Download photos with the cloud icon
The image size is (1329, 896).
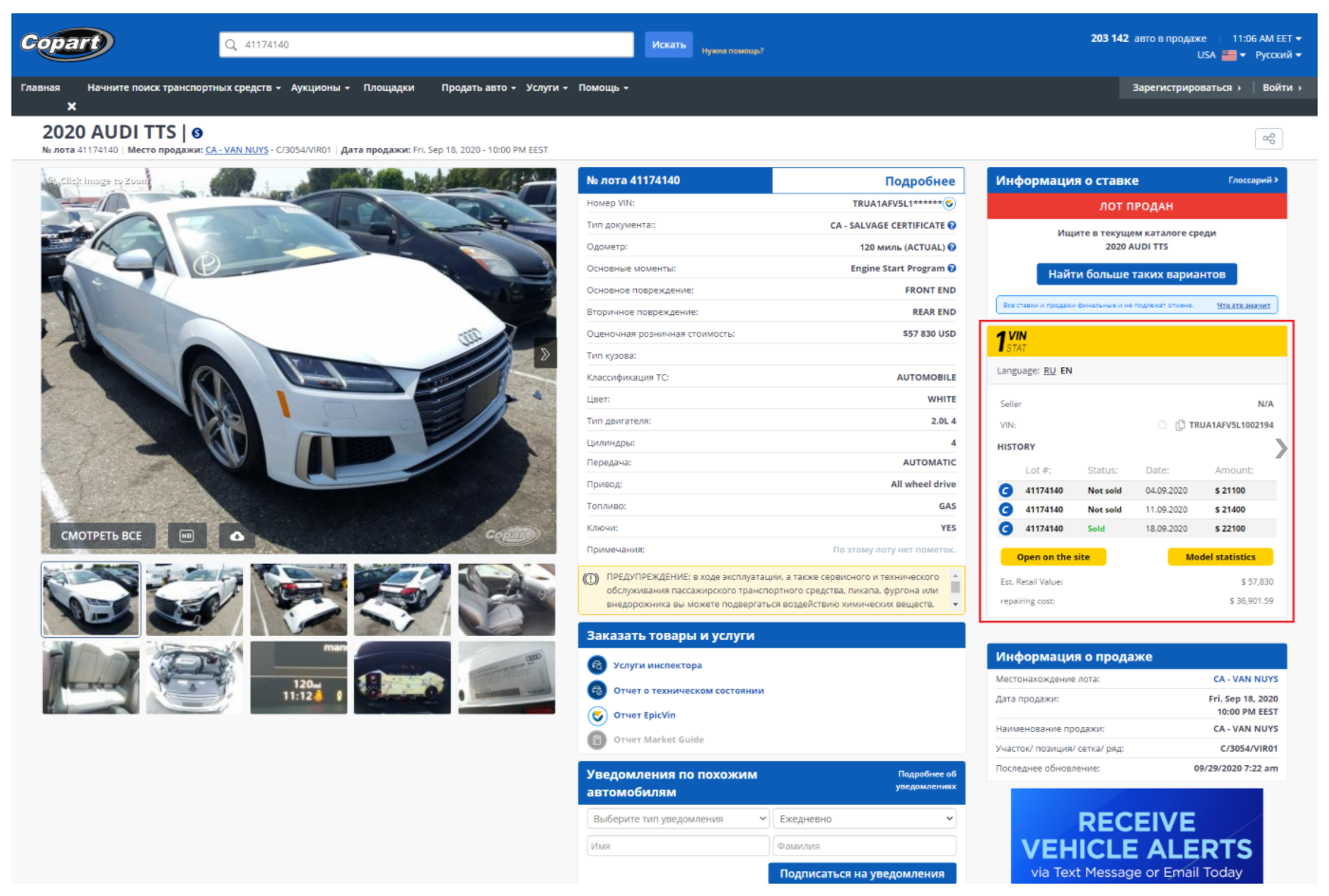(237, 536)
